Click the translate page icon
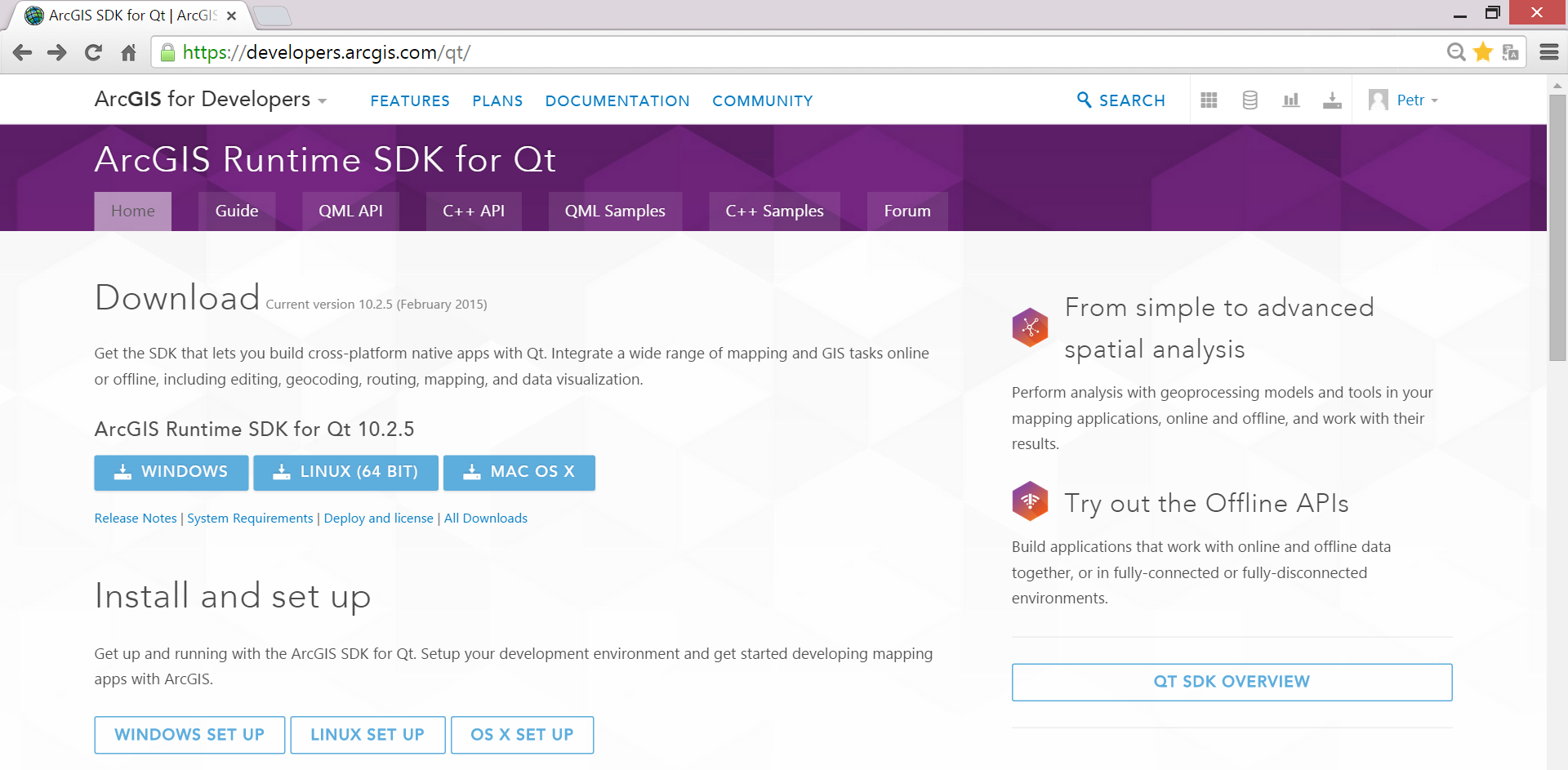This screenshot has height=770, width=1568. [1511, 52]
